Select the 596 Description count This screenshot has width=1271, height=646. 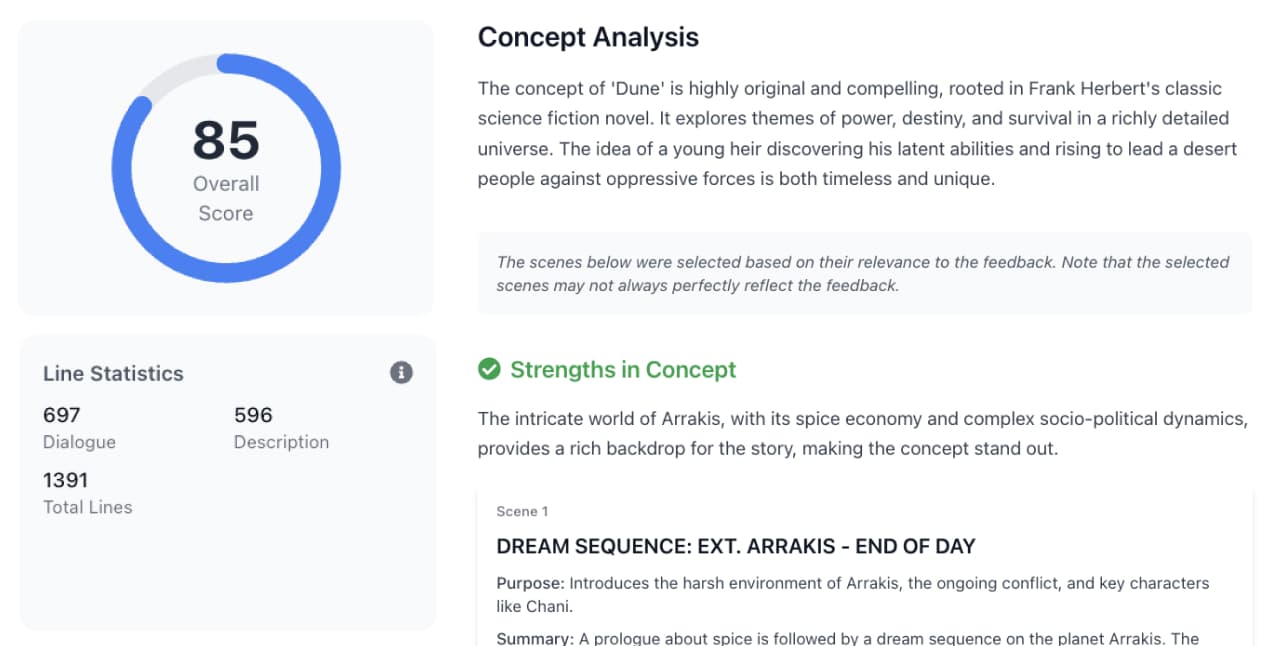pos(253,415)
